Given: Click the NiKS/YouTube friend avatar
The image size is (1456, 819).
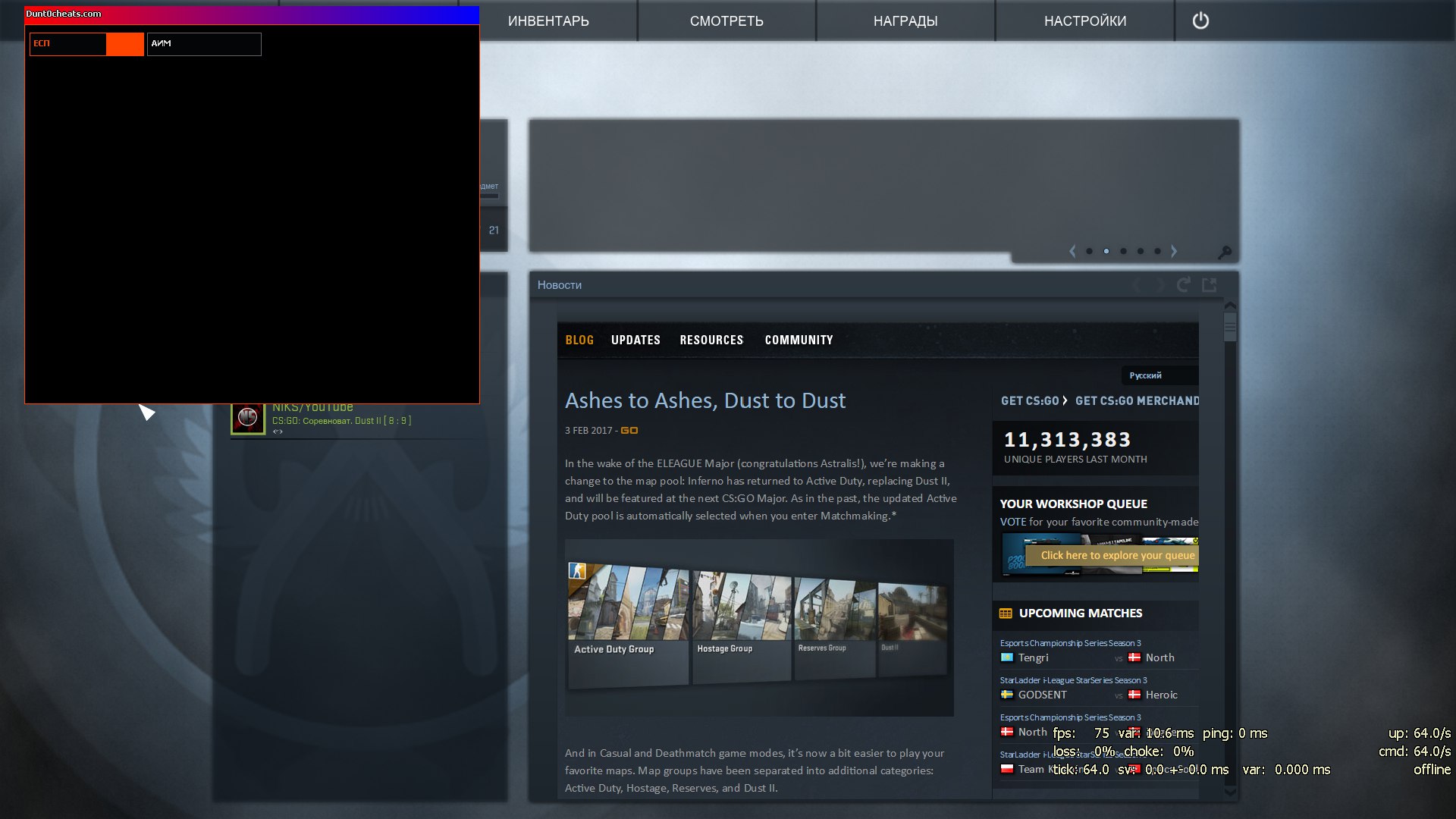Looking at the screenshot, I should [x=248, y=417].
